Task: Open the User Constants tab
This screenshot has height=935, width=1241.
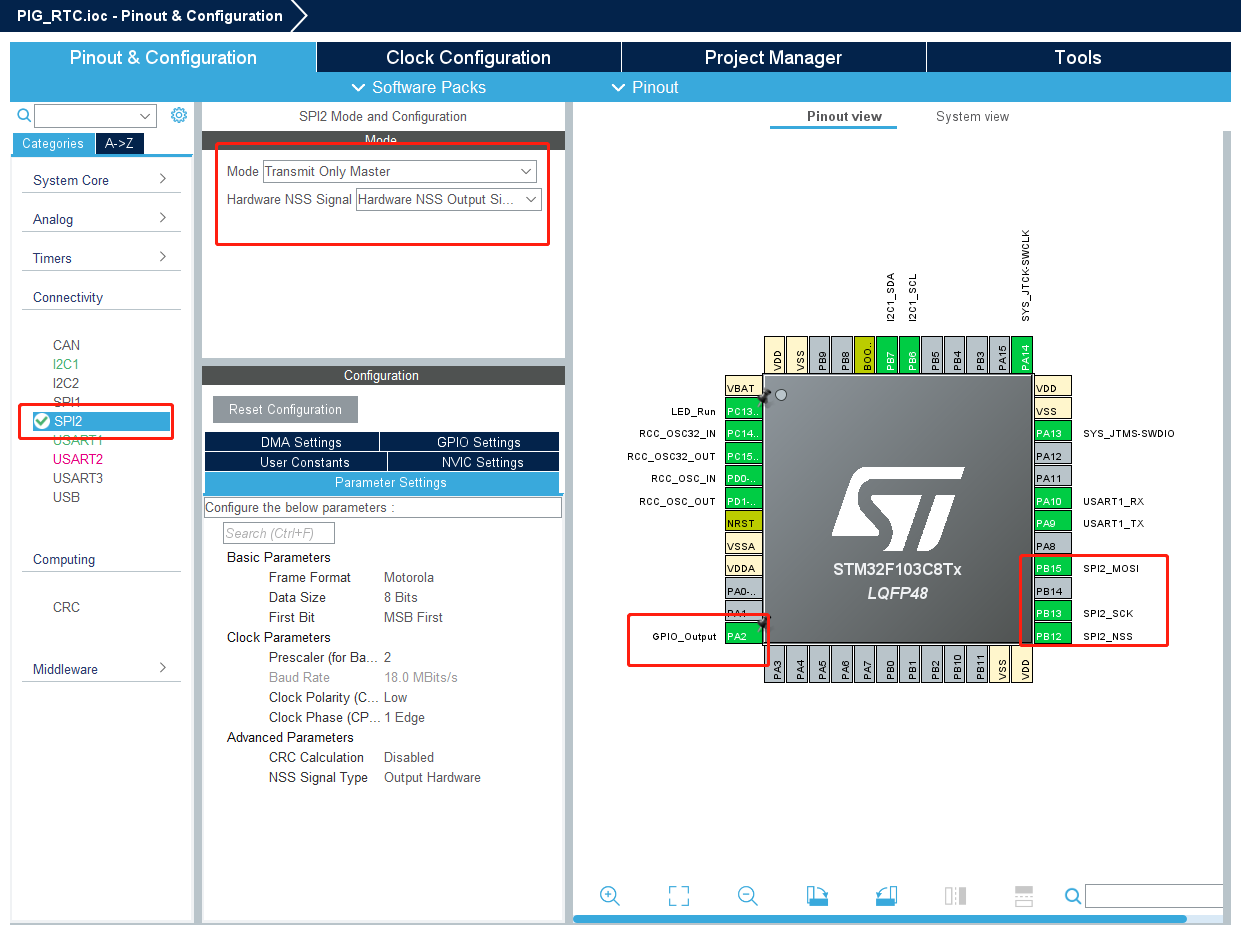Action: (x=295, y=462)
